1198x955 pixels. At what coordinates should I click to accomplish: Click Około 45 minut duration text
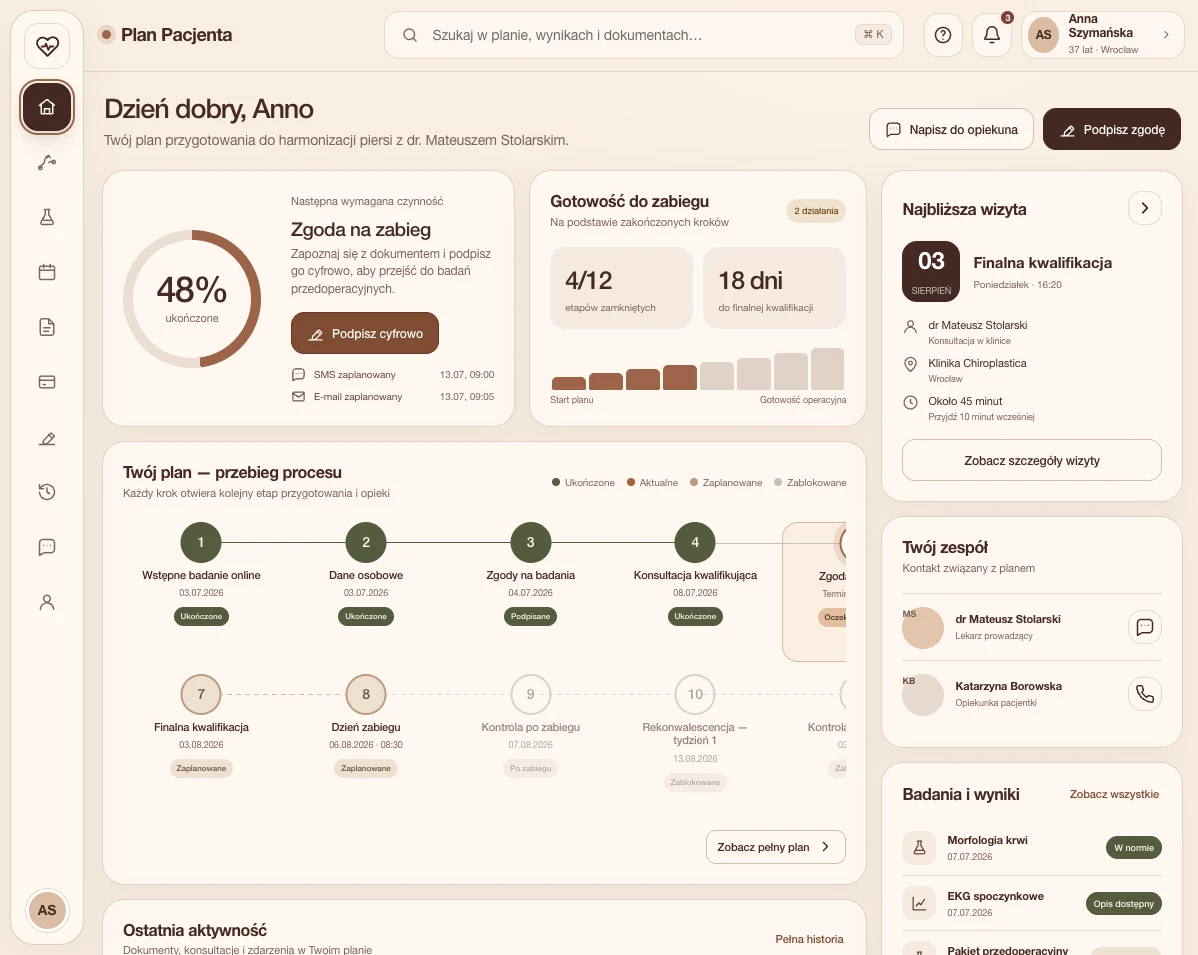point(965,401)
